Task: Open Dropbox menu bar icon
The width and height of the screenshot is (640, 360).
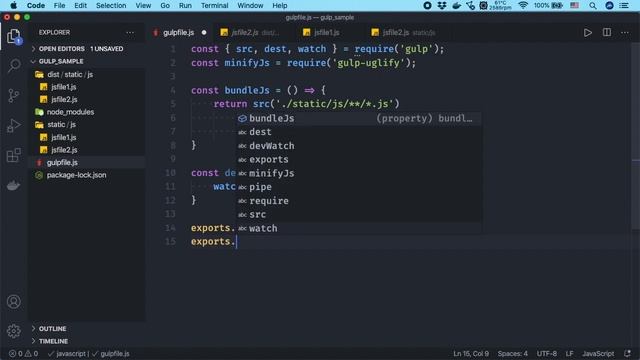Action: 442,5
